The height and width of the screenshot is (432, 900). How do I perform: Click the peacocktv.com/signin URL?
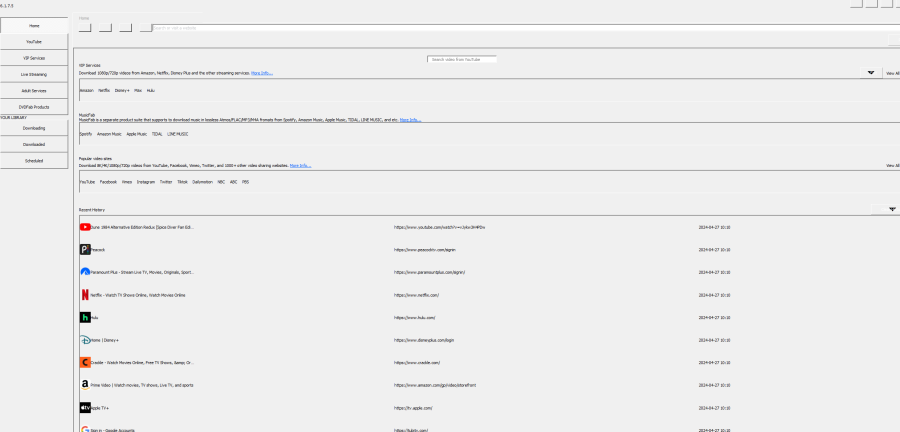click(425, 250)
